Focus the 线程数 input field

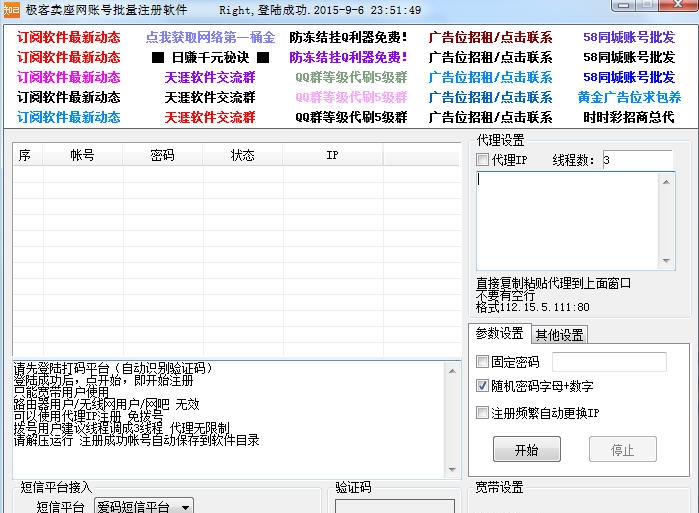(x=637, y=160)
